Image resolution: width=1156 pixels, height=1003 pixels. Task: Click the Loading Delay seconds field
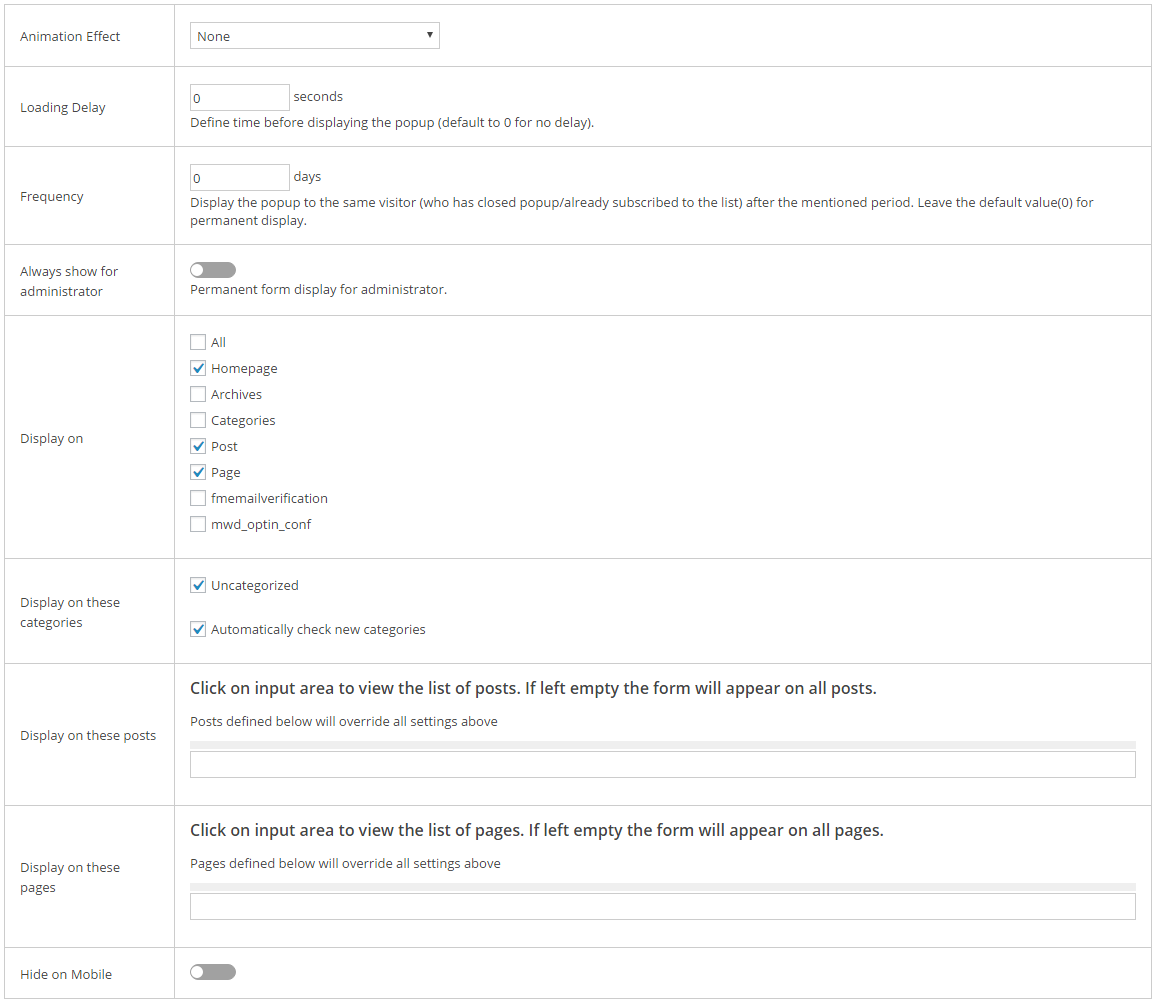click(x=240, y=98)
